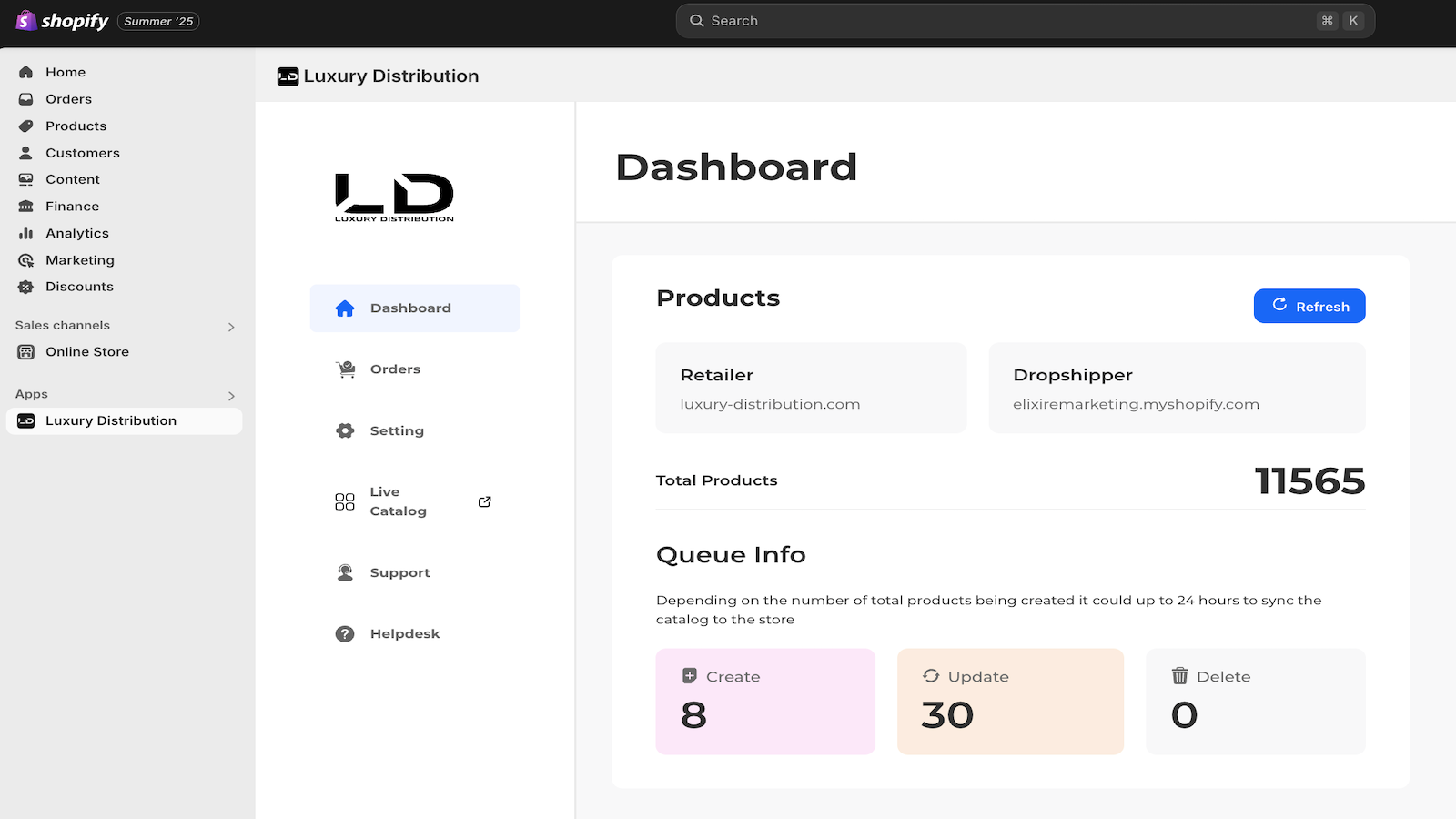Click the headset icon beside Support
1456x819 pixels.
(x=345, y=572)
